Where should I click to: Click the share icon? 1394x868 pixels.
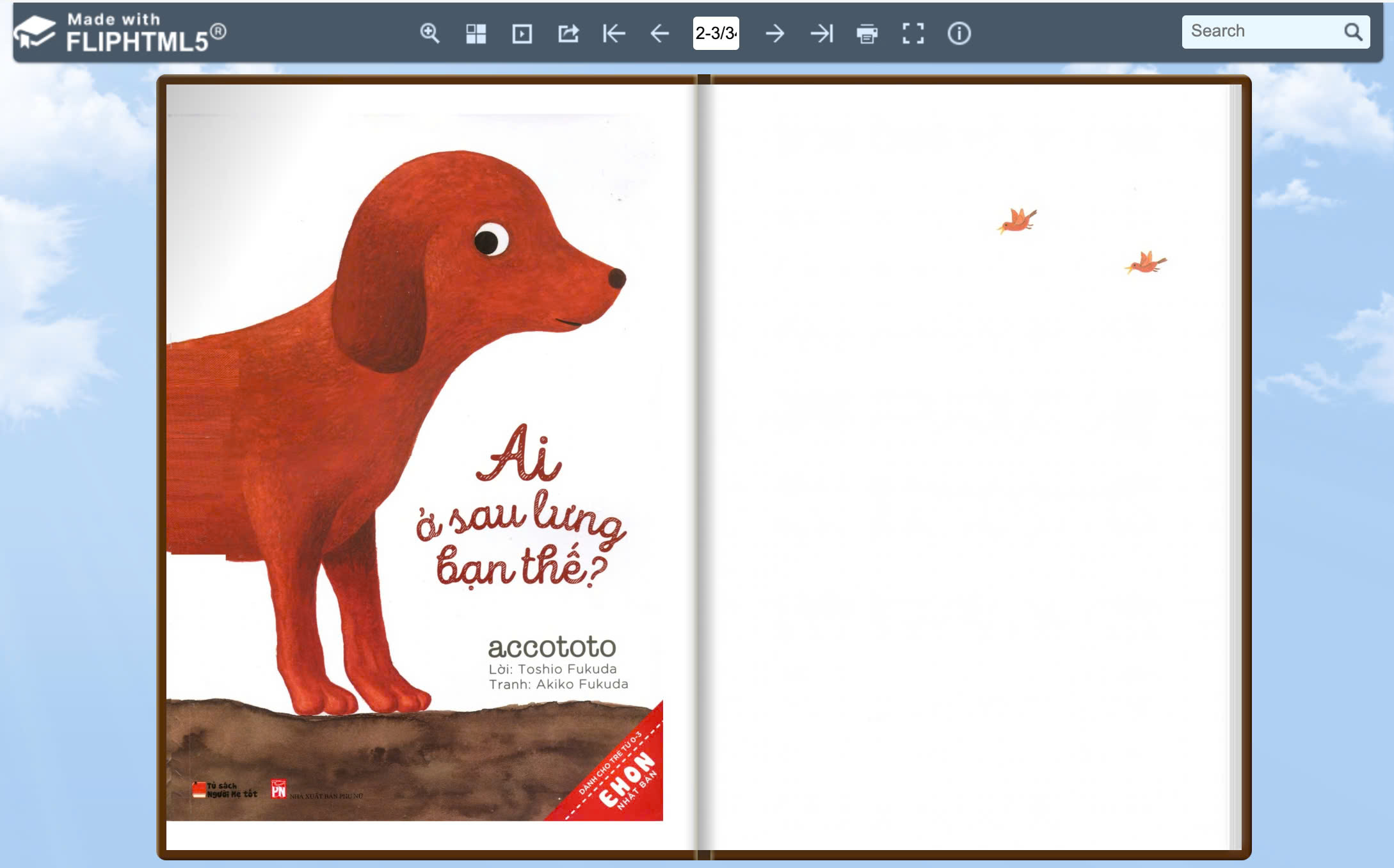pos(568,33)
